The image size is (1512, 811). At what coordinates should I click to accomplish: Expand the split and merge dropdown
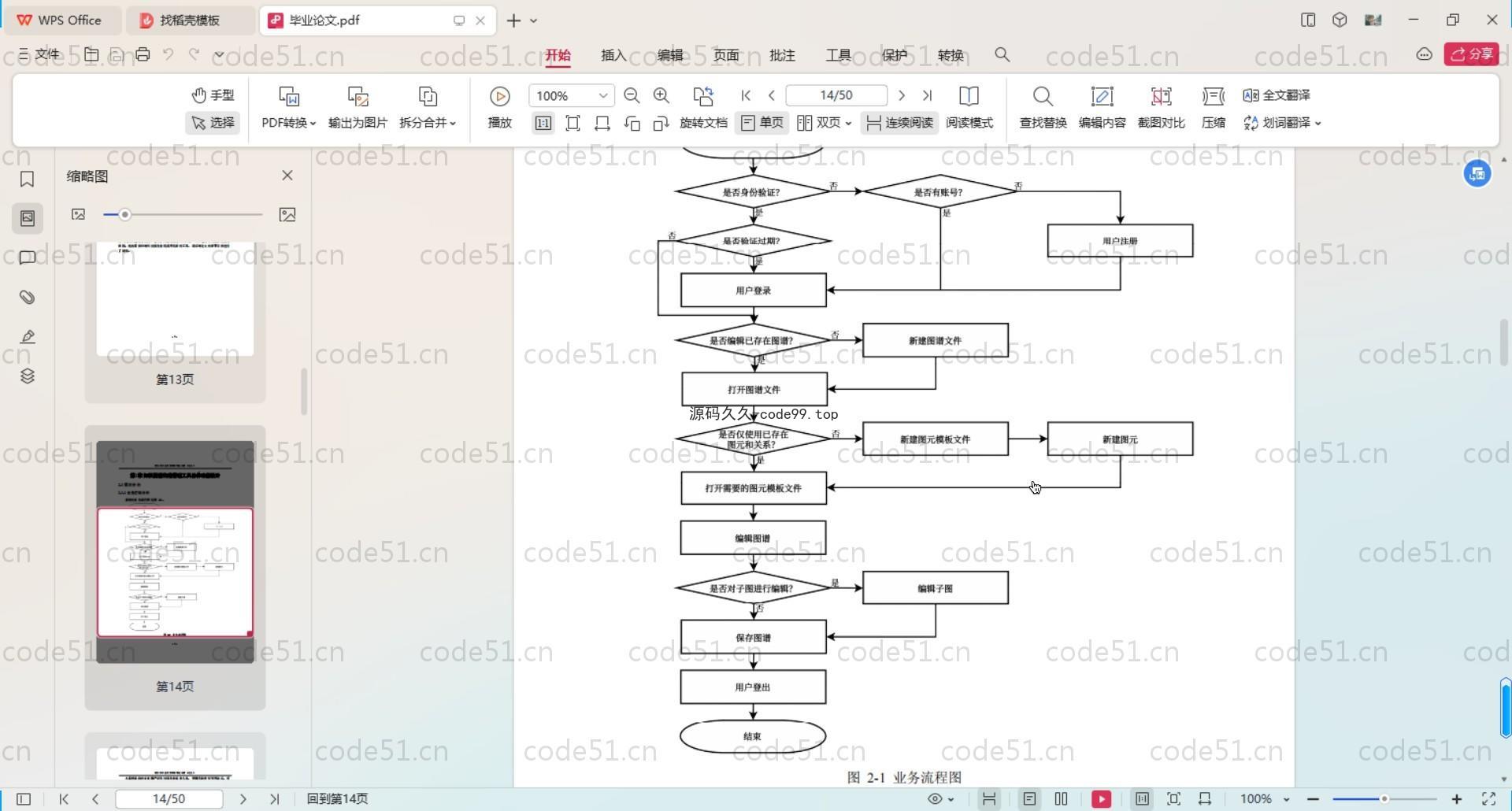(x=428, y=123)
